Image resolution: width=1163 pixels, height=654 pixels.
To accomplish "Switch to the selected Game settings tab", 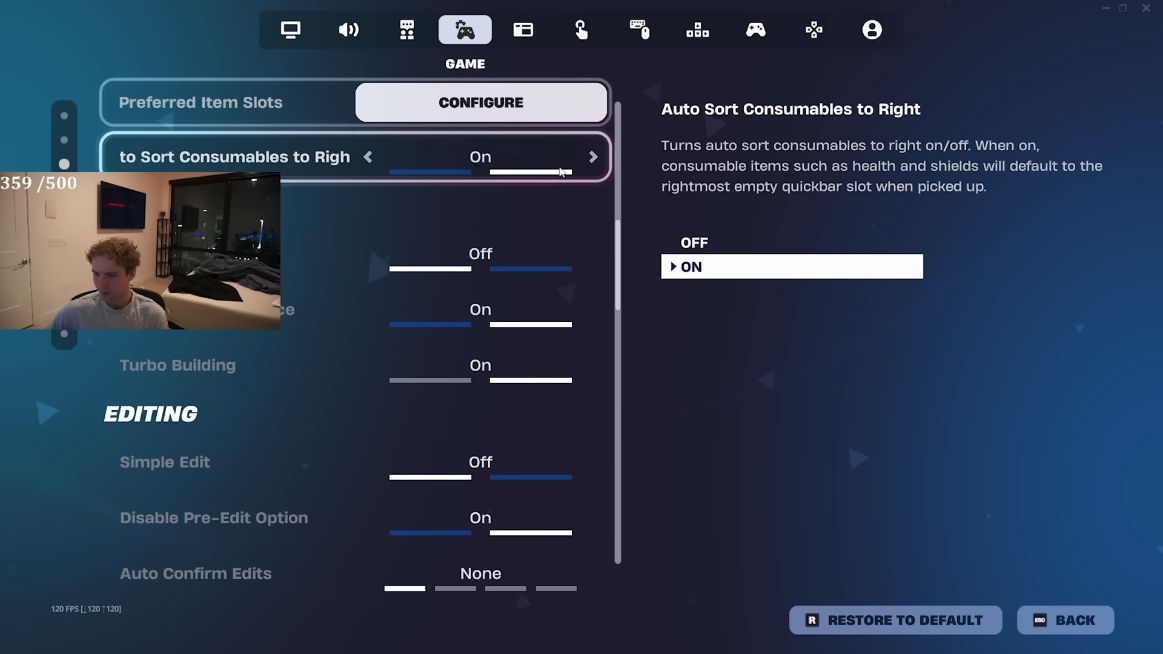I will click(x=465, y=30).
